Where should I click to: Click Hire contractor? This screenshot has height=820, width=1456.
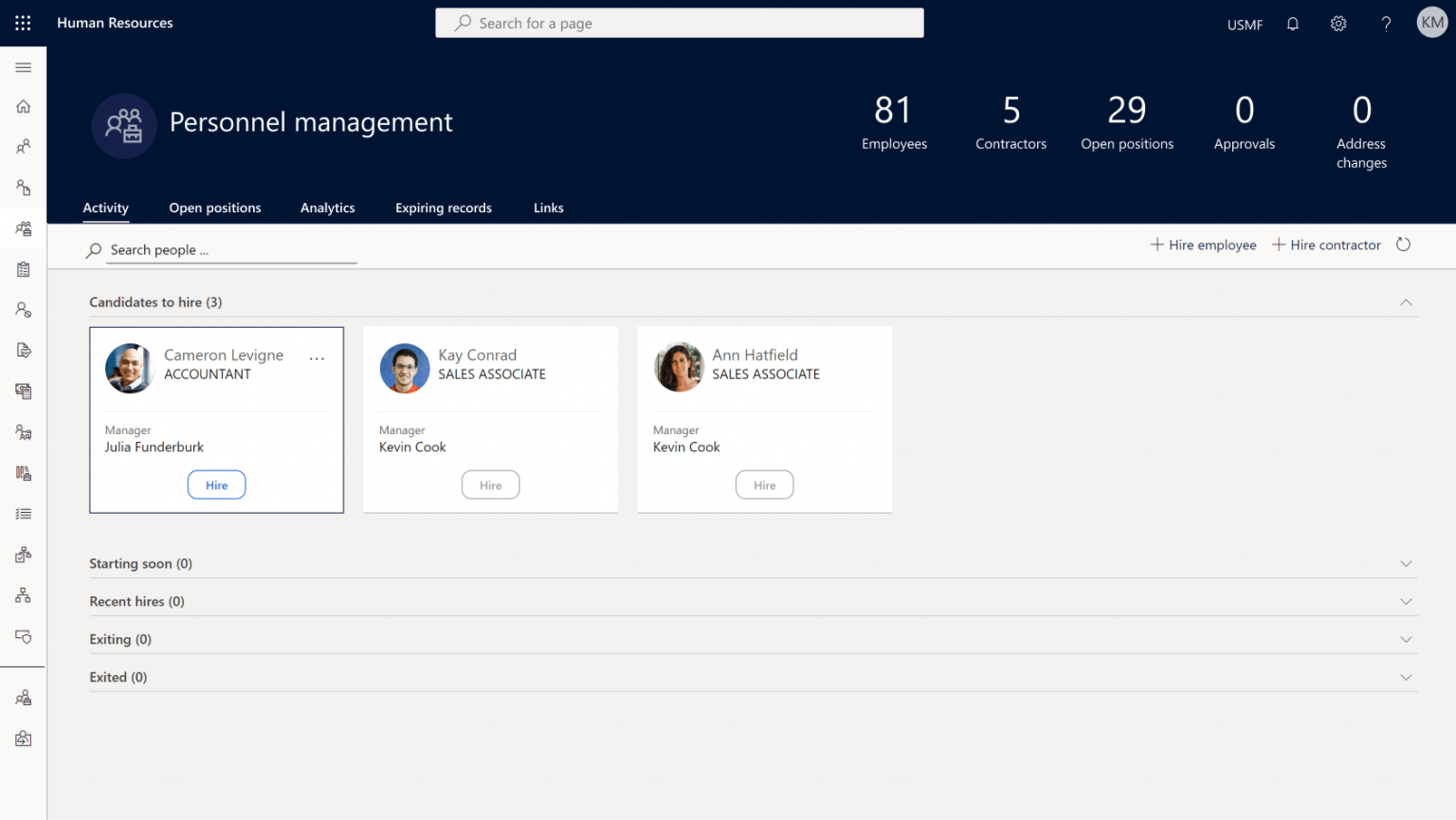pyautogui.click(x=1326, y=245)
